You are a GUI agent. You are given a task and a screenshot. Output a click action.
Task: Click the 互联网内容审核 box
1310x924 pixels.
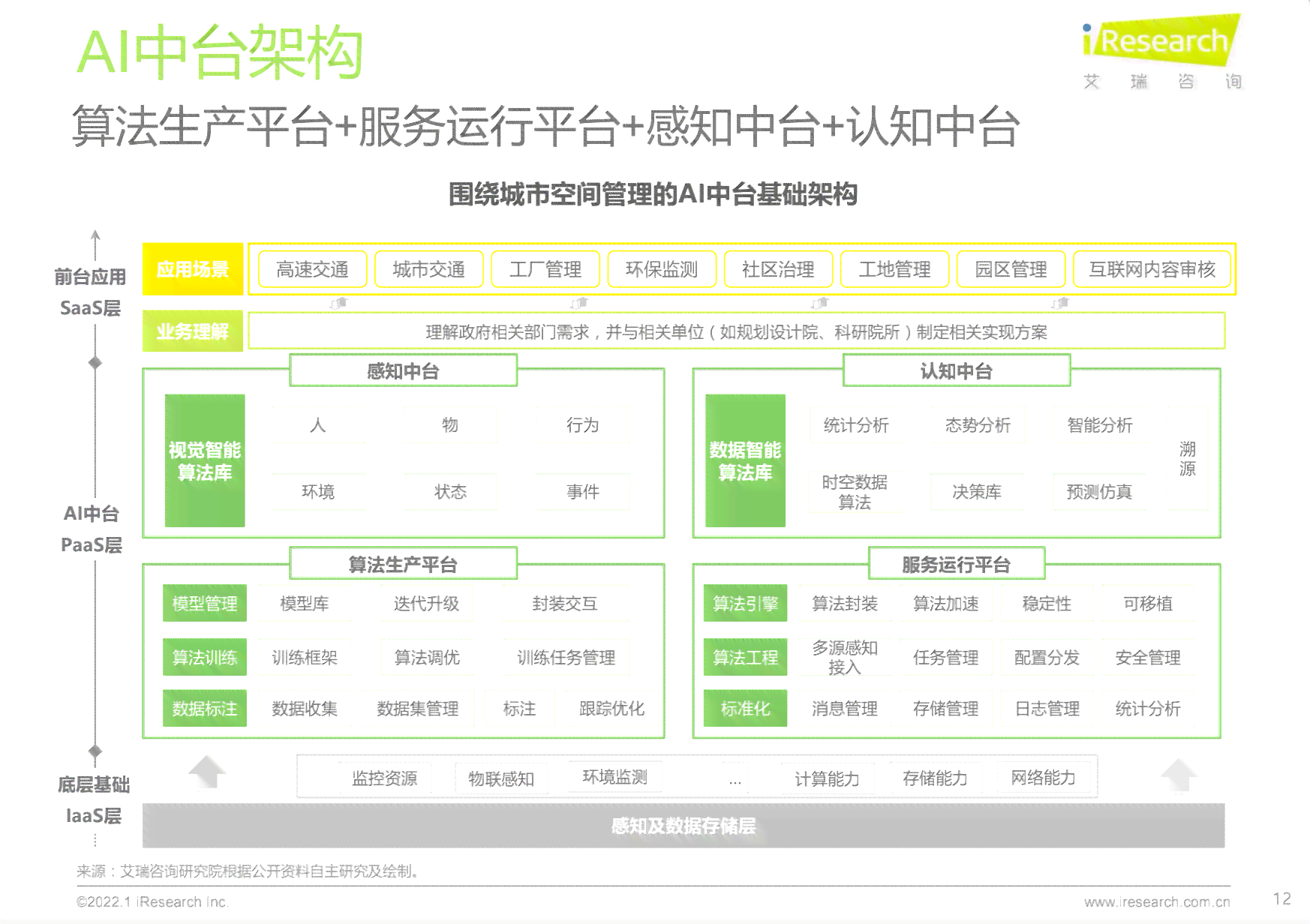click(1152, 269)
